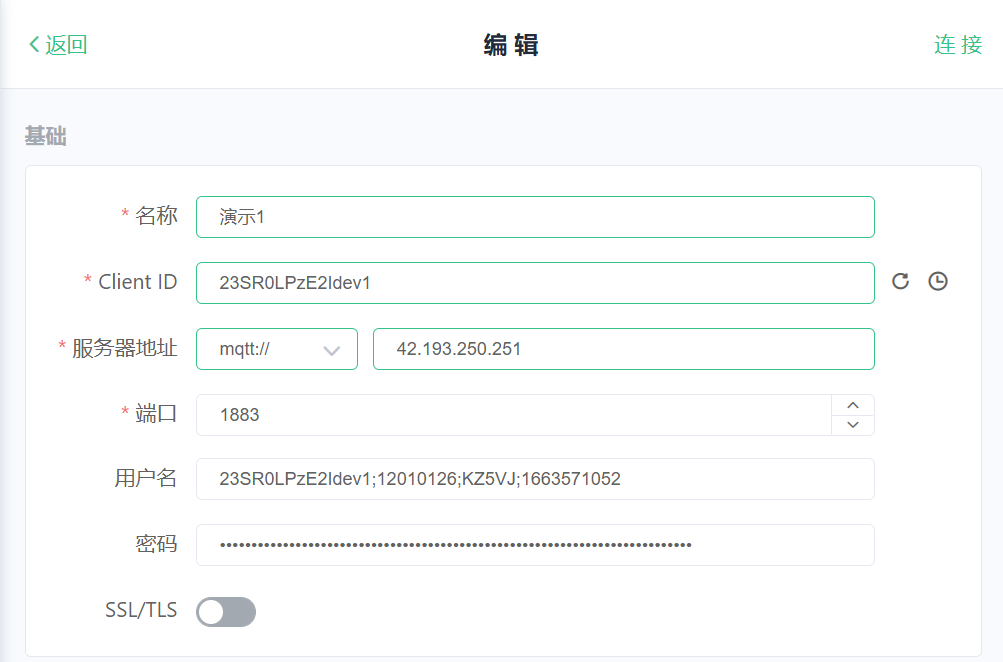
Task: Click the back chevron arrow icon
Action: coord(34,44)
